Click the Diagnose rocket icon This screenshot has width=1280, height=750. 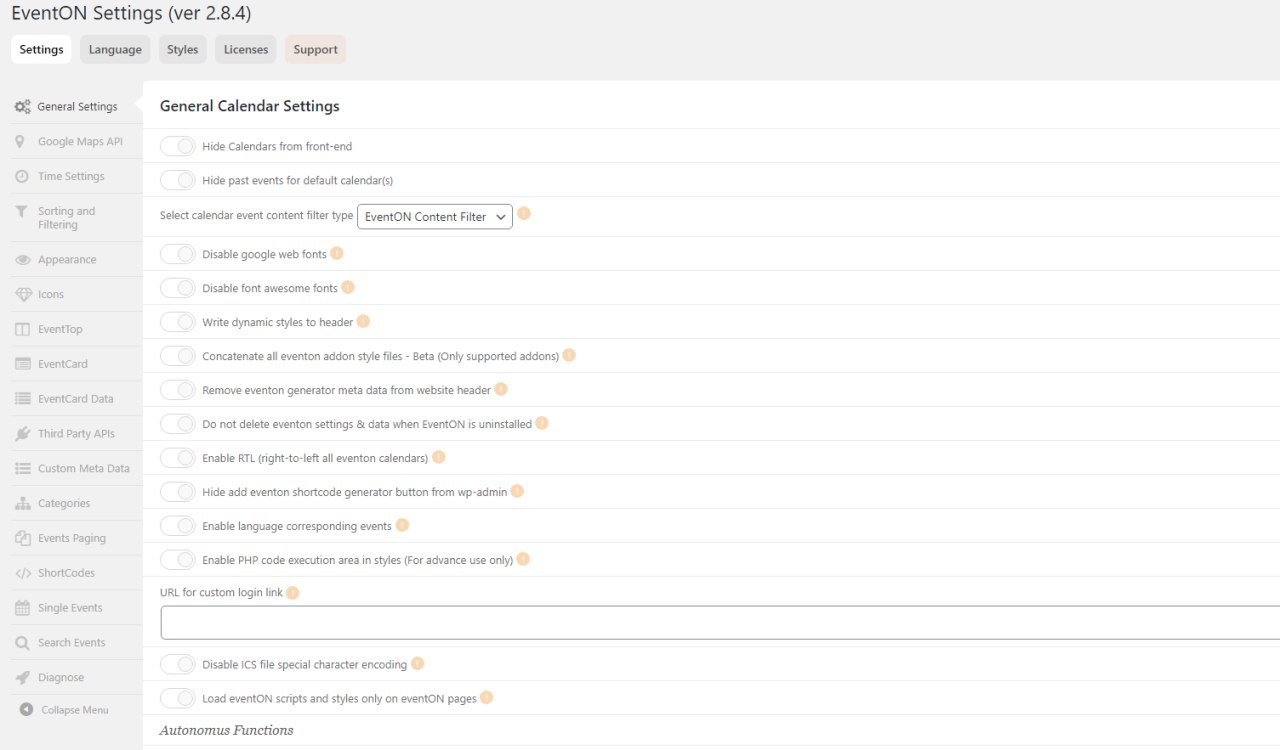click(x=22, y=678)
